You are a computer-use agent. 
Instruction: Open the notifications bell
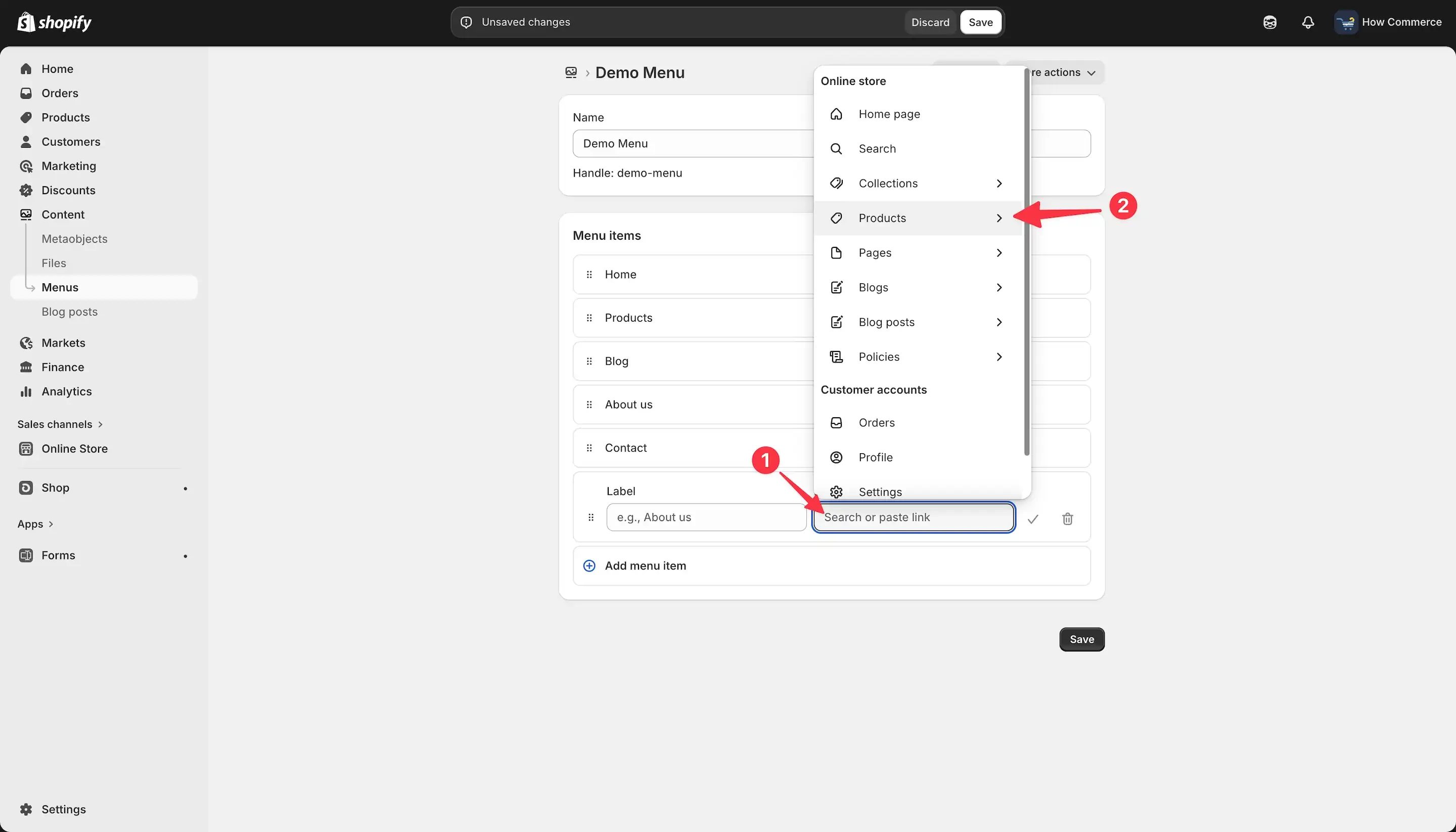1308,22
